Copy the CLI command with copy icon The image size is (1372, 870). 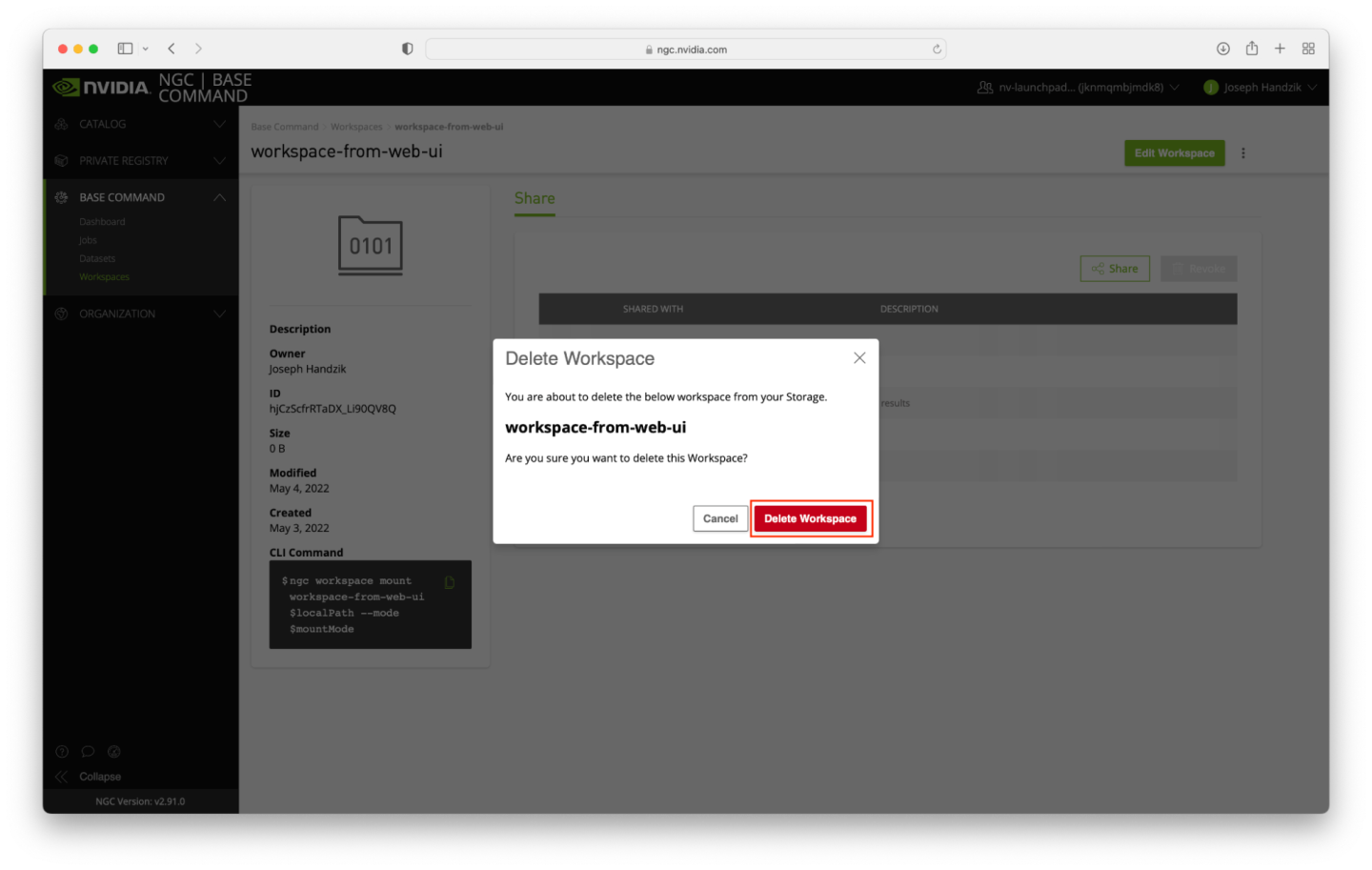pos(450,582)
